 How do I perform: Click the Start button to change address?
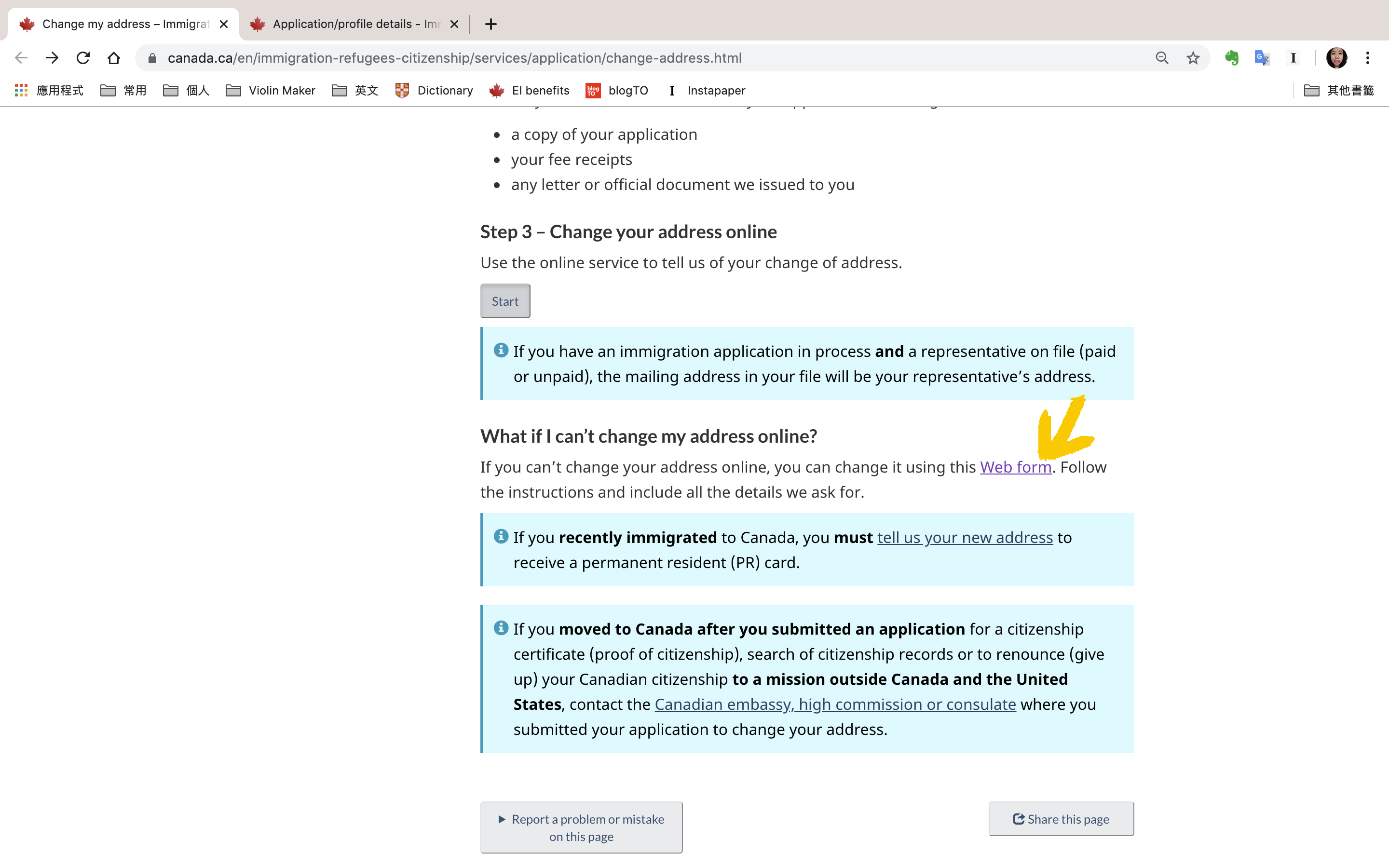point(505,301)
